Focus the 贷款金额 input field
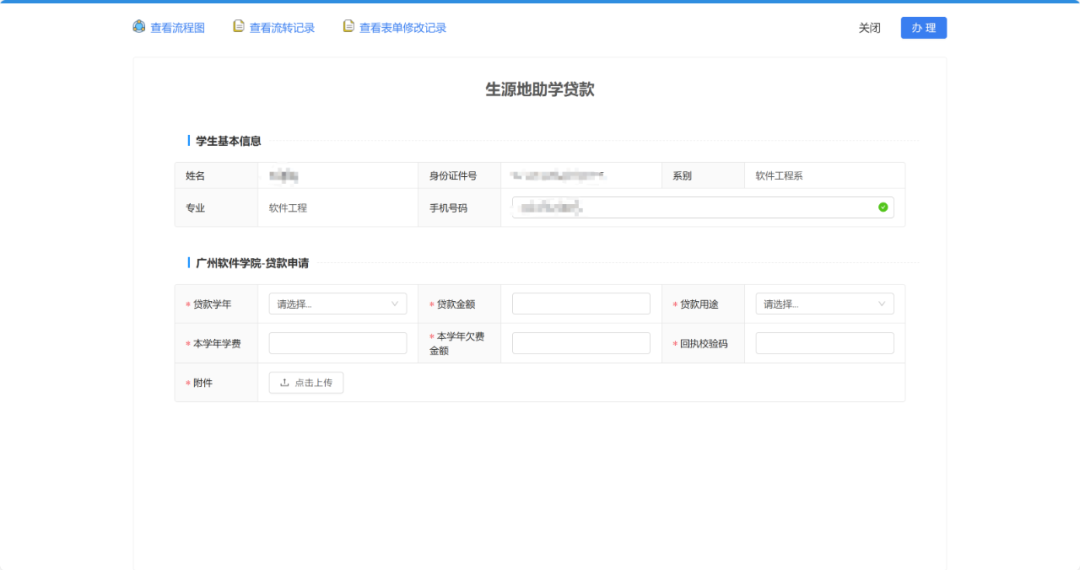 [x=581, y=304]
